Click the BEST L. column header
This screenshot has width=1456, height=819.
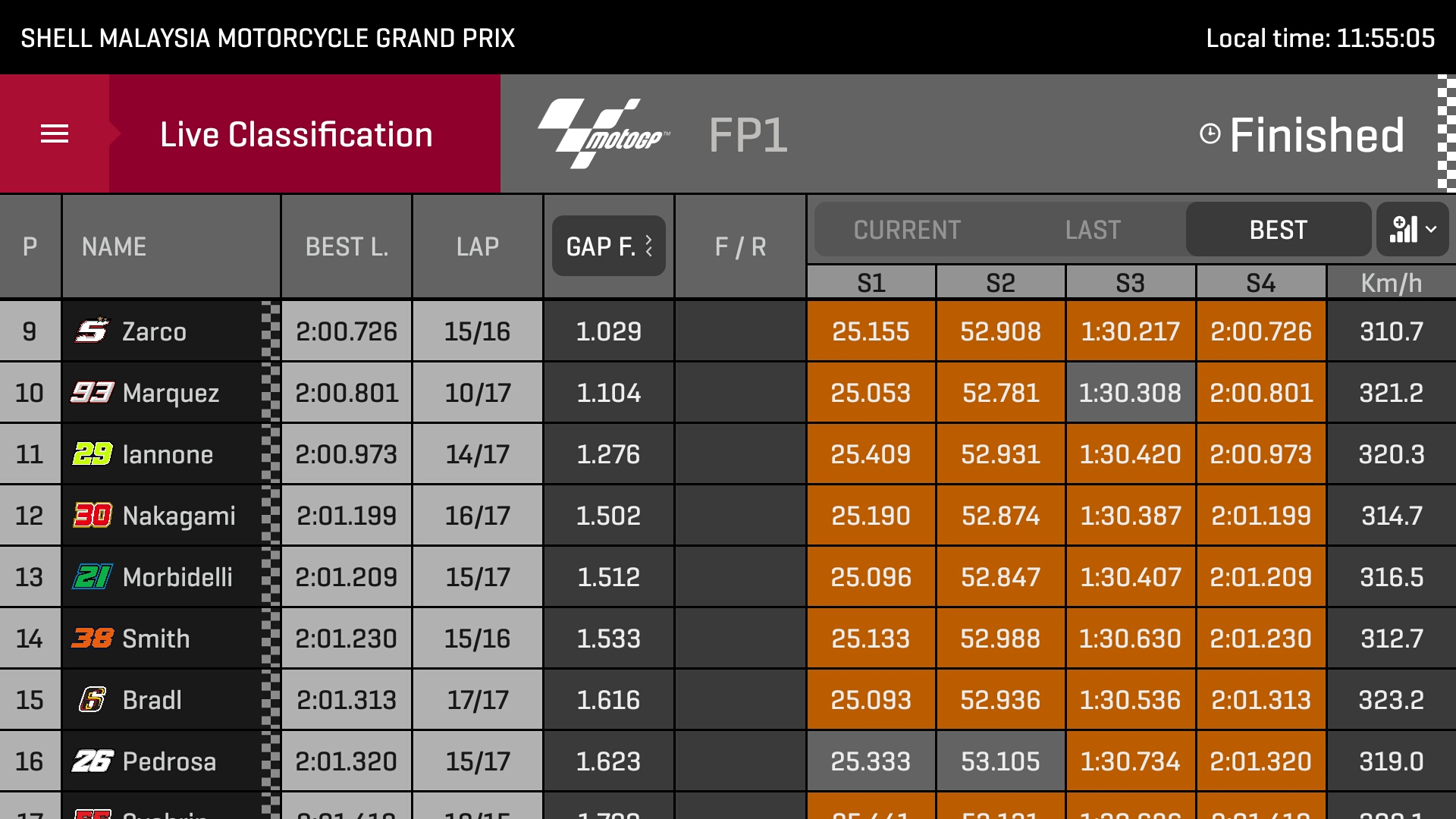[347, 246]
